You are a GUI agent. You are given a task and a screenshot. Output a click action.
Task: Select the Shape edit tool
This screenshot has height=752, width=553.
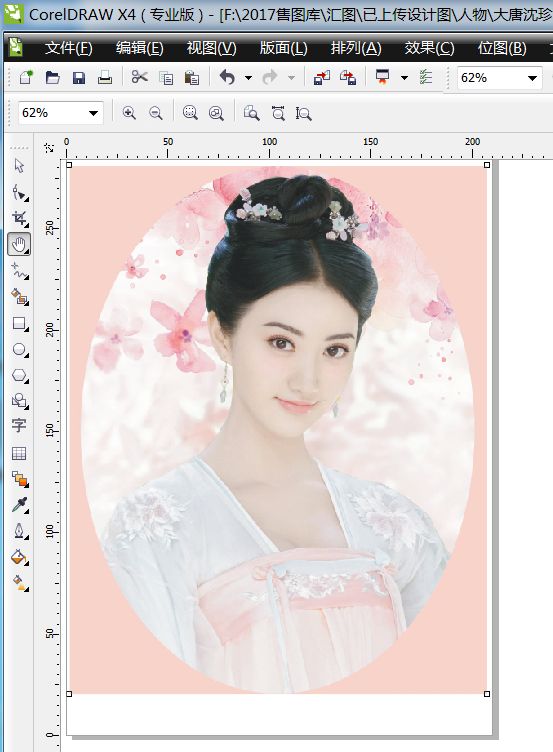19,193
